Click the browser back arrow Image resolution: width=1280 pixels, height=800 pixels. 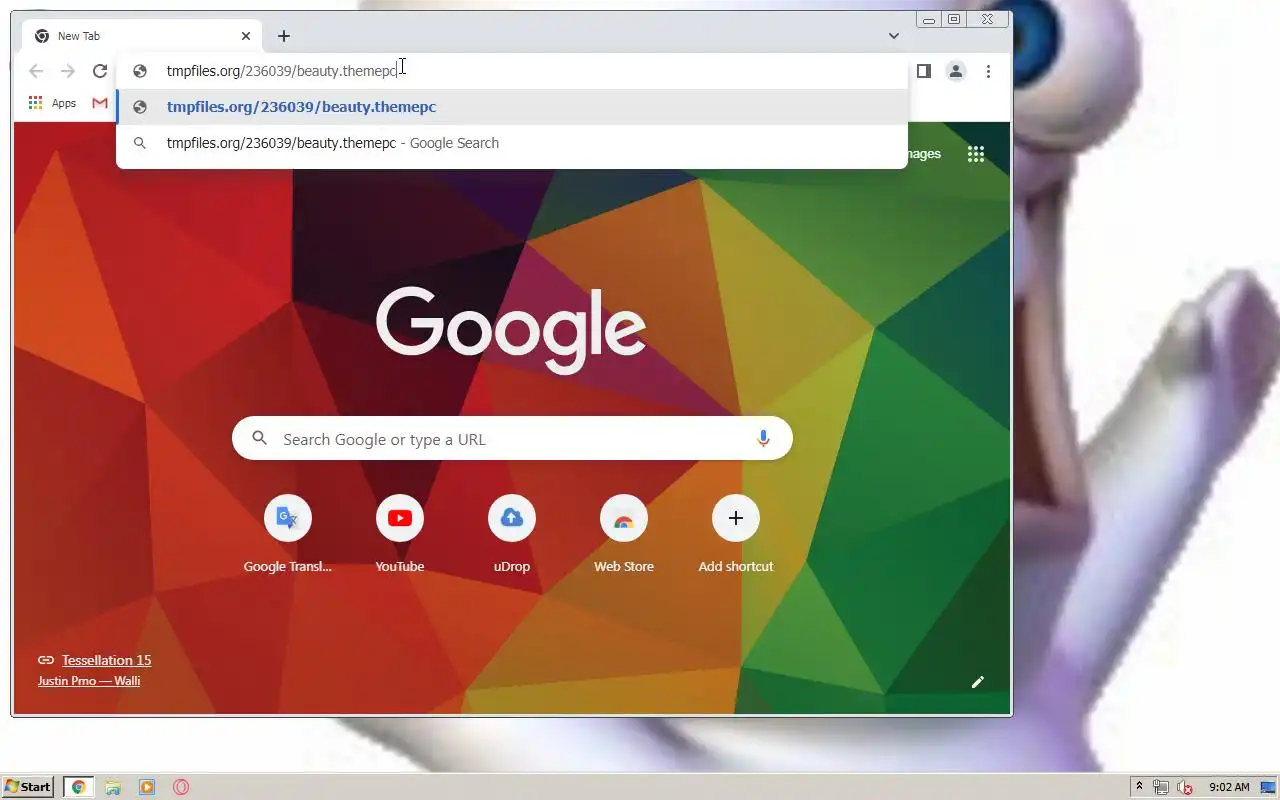pyautogui.click(x=36, y=71)
